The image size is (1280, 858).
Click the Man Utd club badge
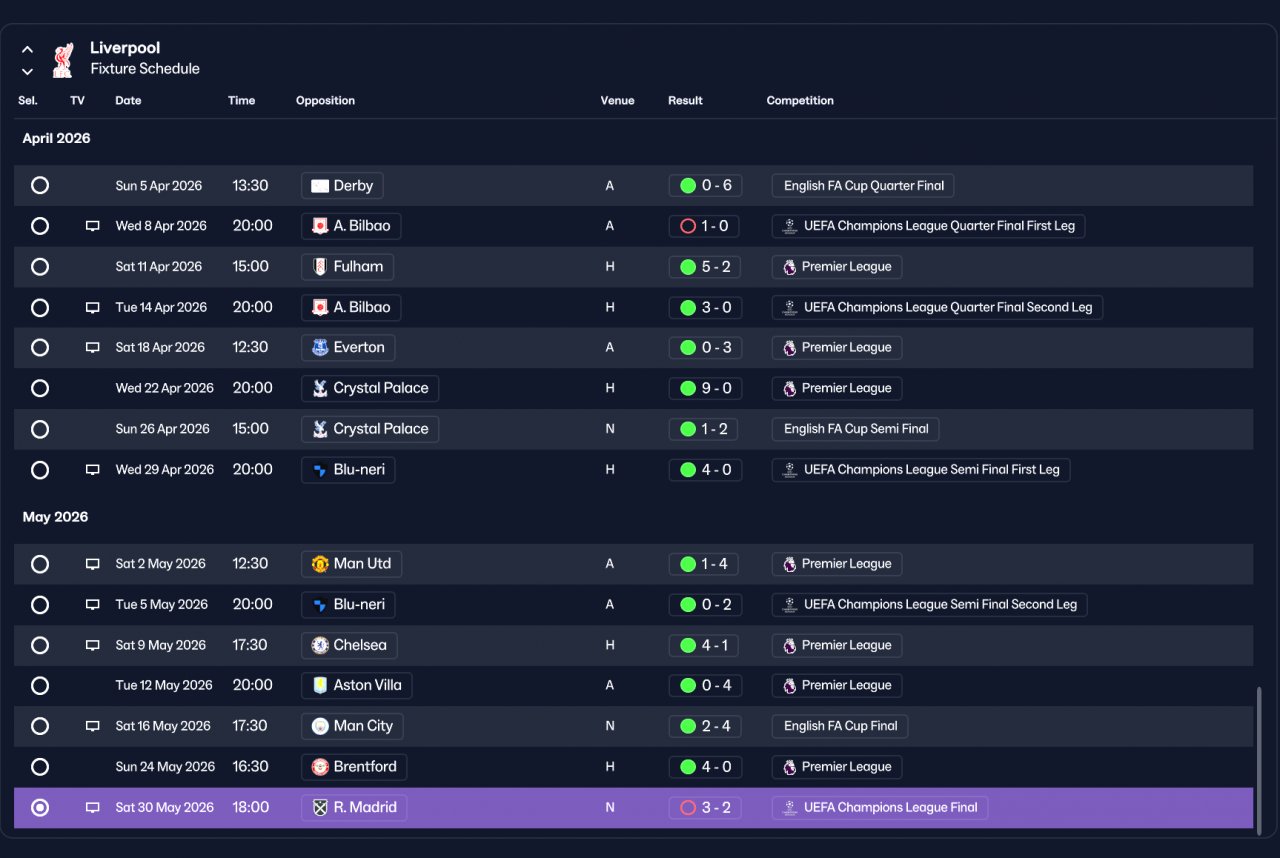pyautogui.click(x=320, y=564)
